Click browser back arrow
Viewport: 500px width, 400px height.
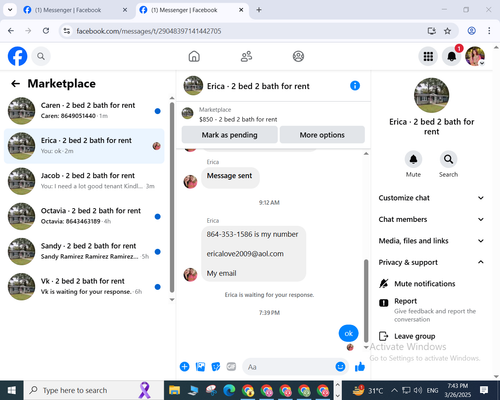point(11,31)
